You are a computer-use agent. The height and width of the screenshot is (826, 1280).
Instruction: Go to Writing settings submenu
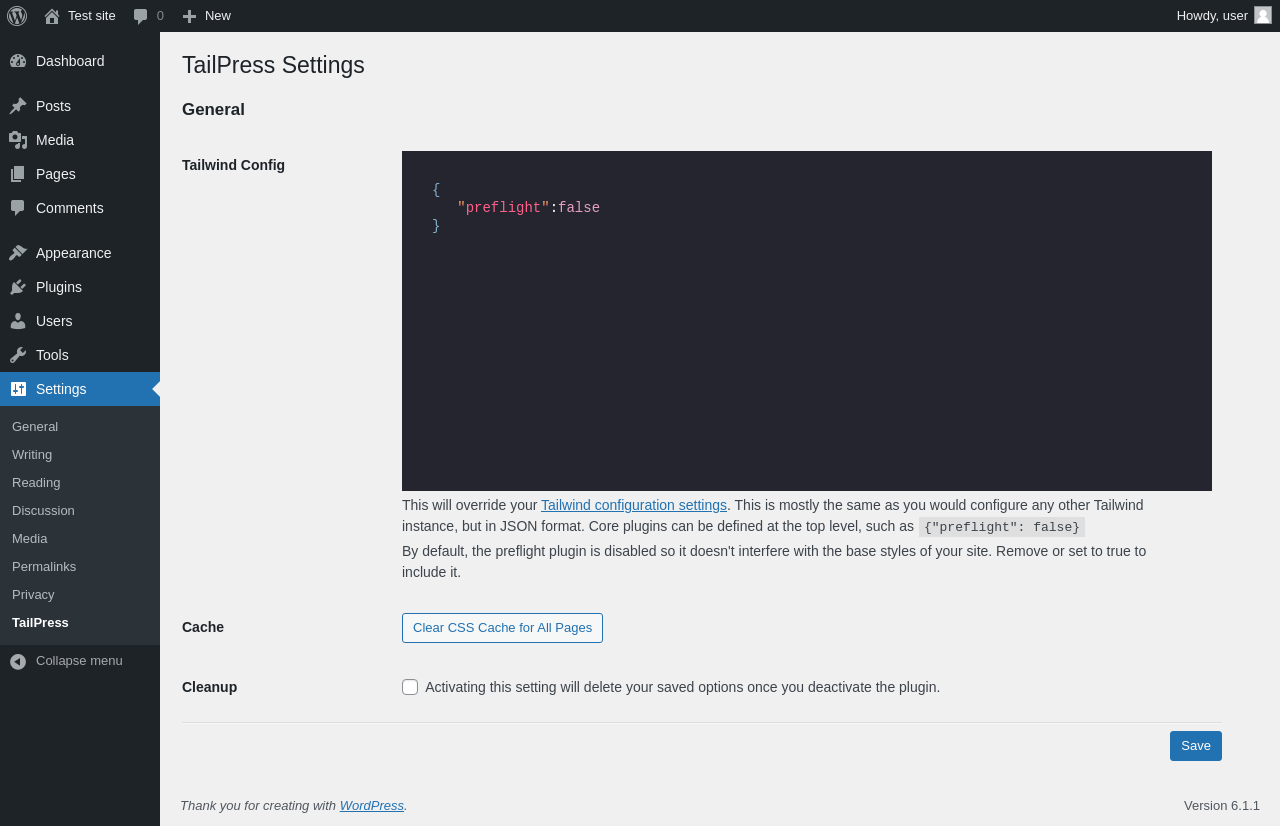32,454
